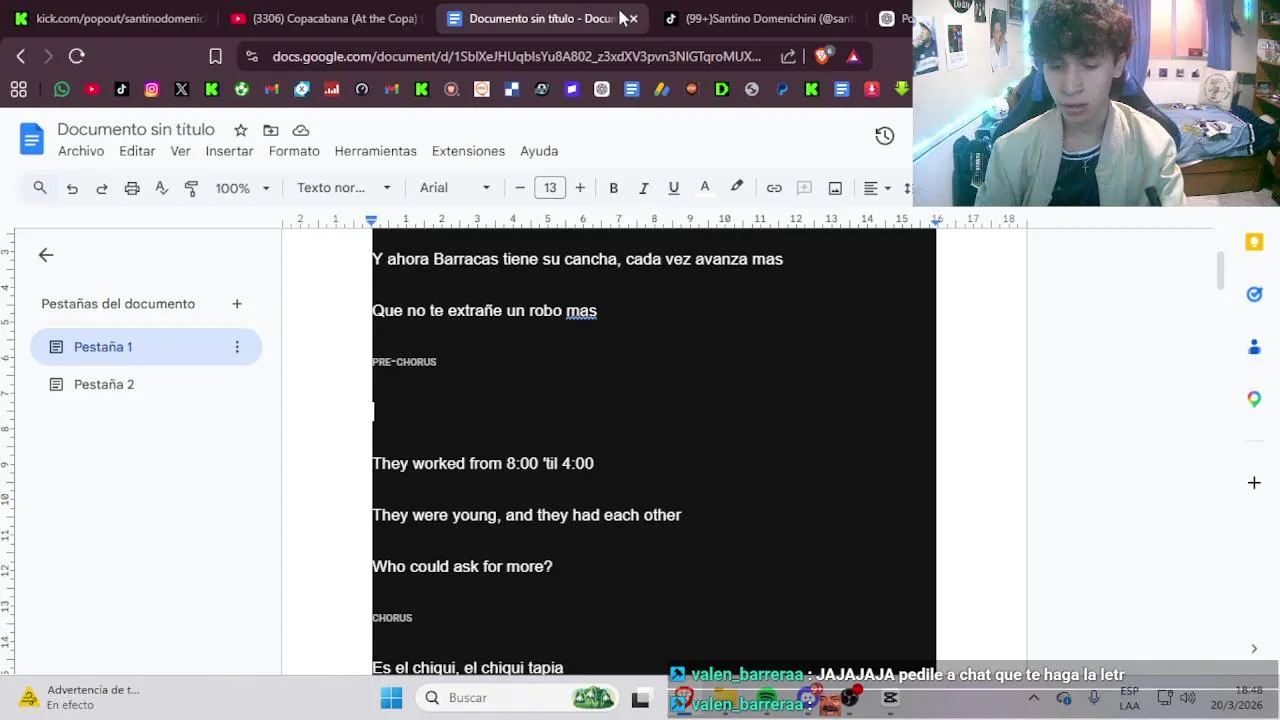1280x720 pixels.
Task: Click the docs.google.com address bar URL
Action: (x=516, y=56)
